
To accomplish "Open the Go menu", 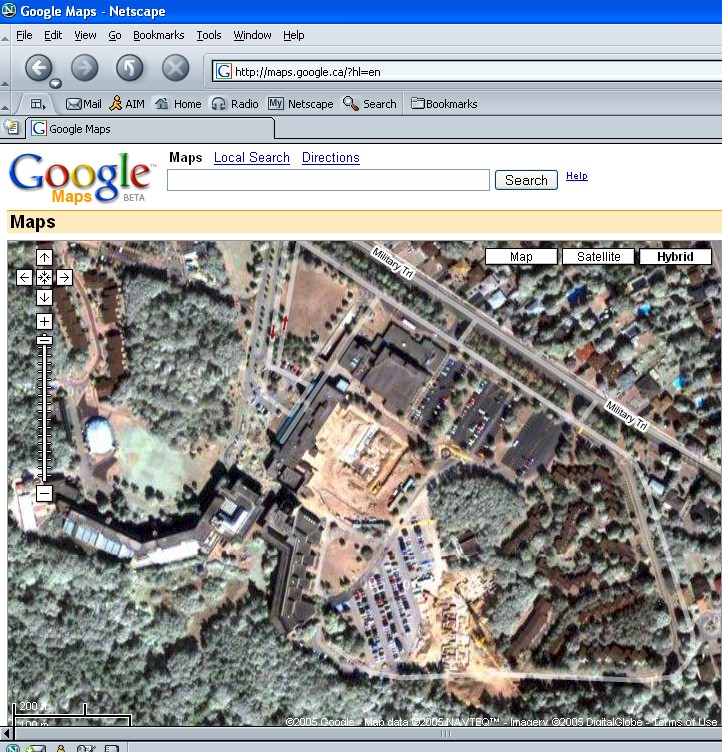I will pyautogui.click(x=115, y=35).
